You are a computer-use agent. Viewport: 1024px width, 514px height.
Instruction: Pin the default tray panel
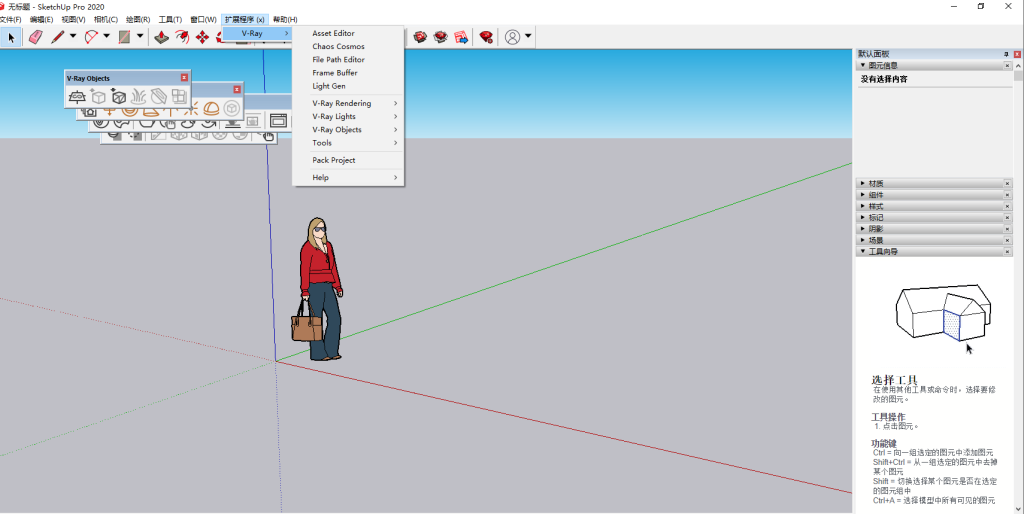tap(1005, 54)
